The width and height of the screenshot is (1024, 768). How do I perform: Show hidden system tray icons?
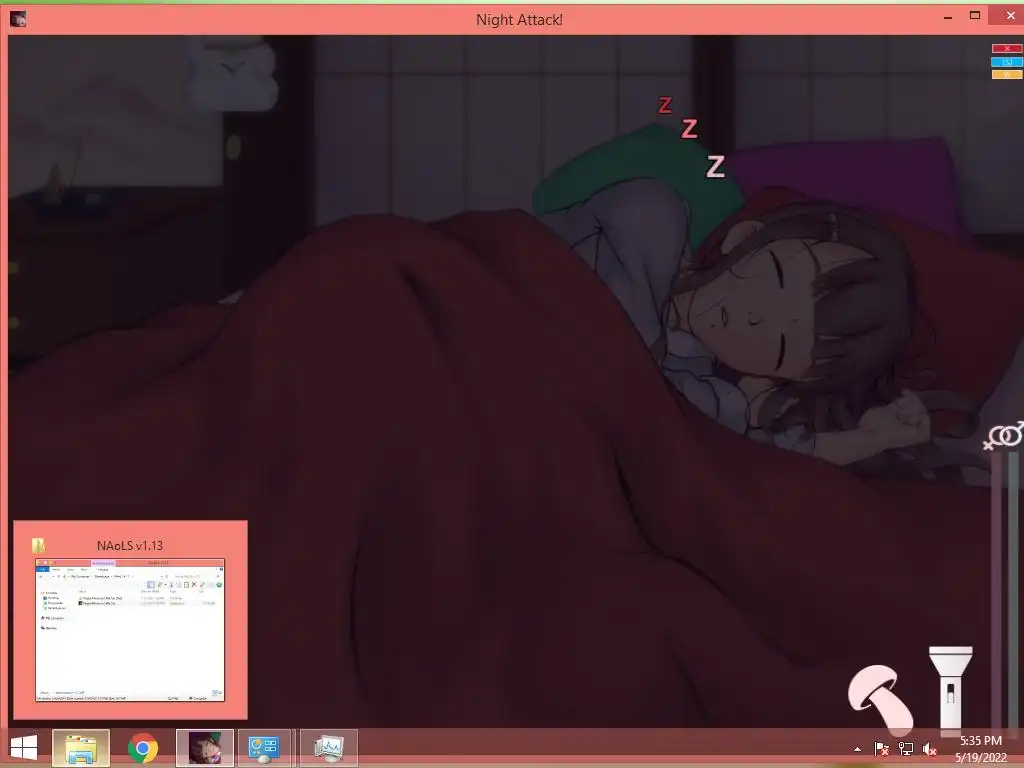(857, 749)
